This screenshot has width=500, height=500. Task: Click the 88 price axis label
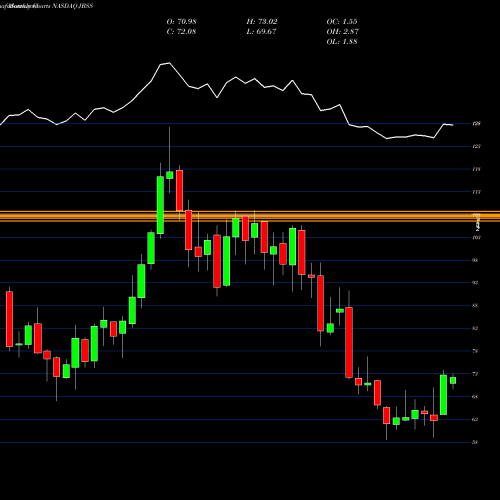tap(476, 305)
